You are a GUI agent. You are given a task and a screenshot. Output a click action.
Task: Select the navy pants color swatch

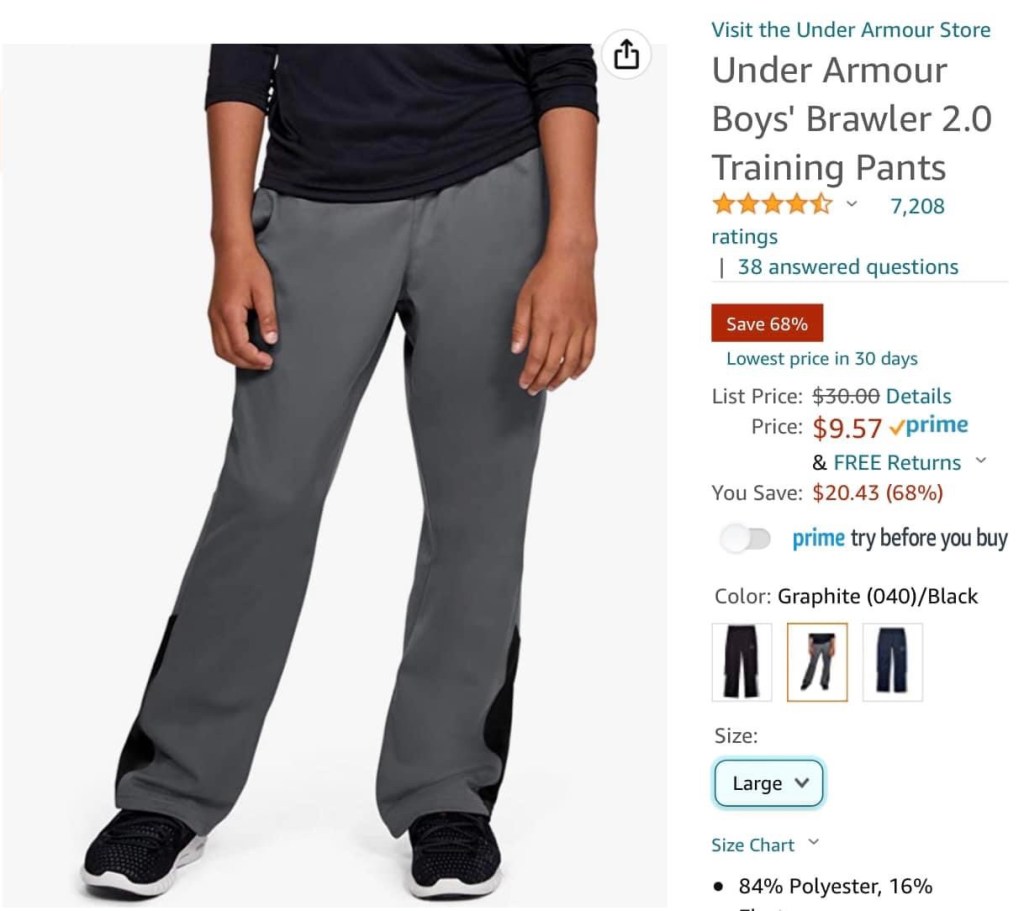tap(892, 662)
